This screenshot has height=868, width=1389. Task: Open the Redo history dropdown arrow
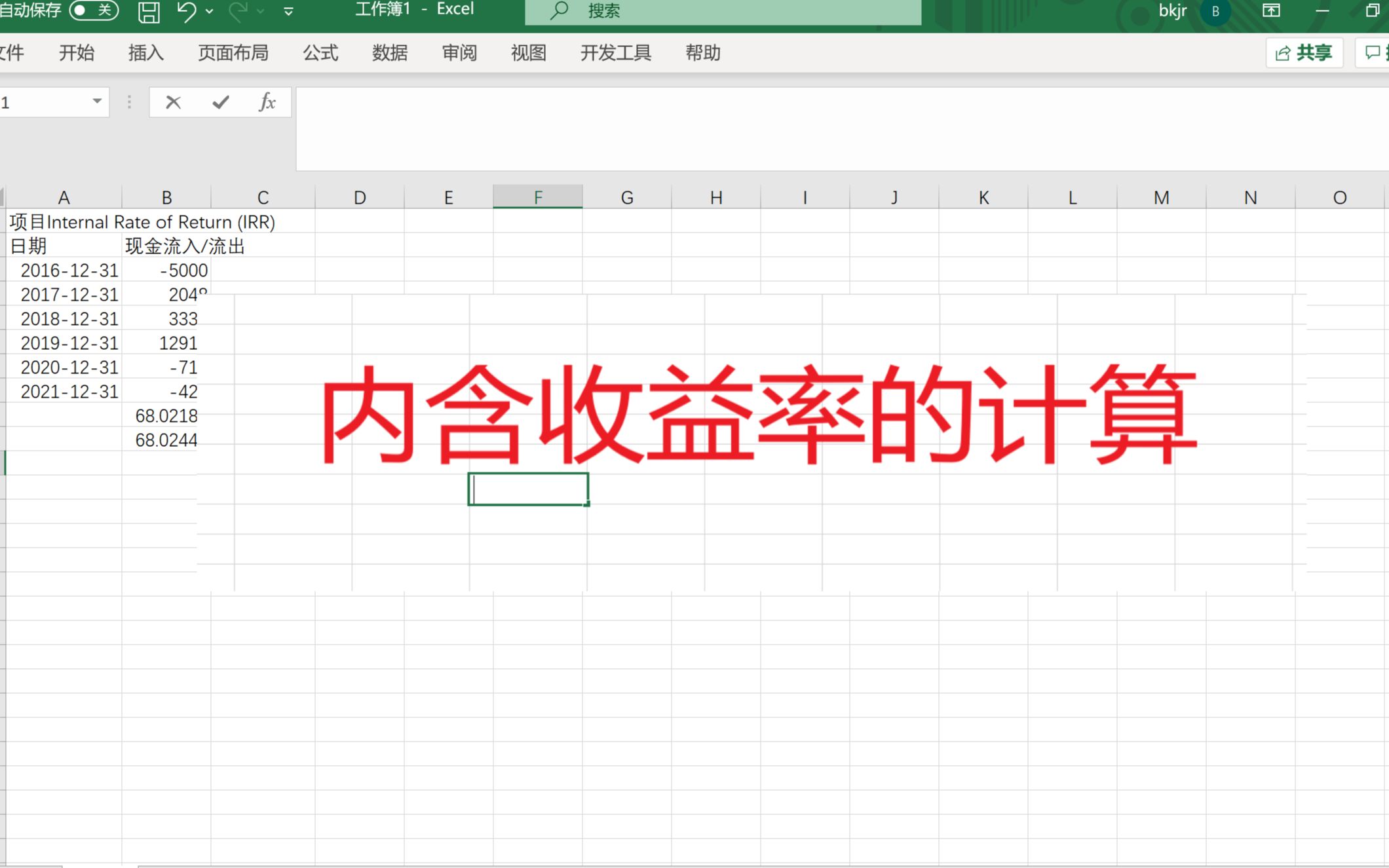pyautogui.click(x=261, y=11)
